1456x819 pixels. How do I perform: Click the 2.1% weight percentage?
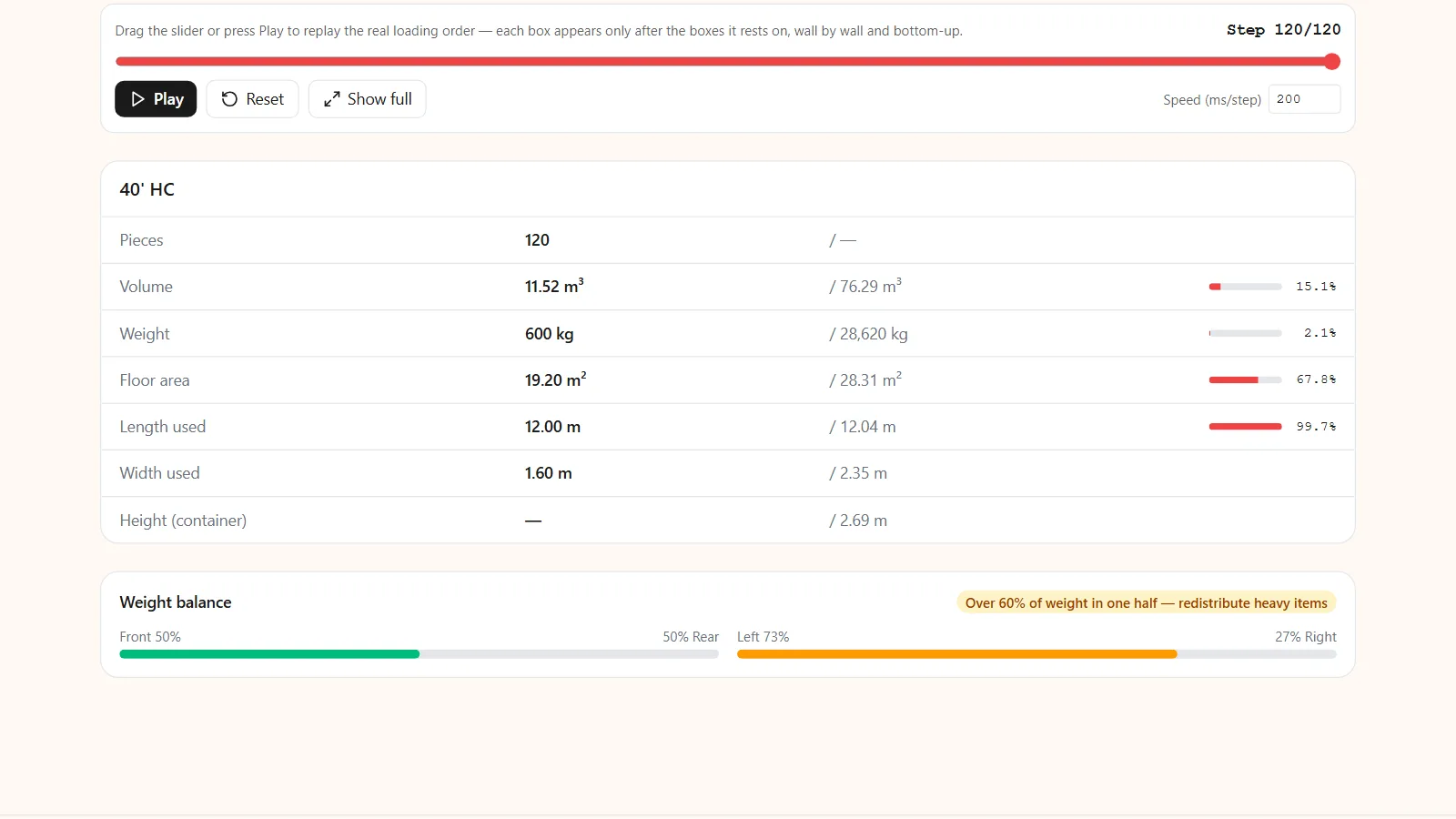[1319, 333]
